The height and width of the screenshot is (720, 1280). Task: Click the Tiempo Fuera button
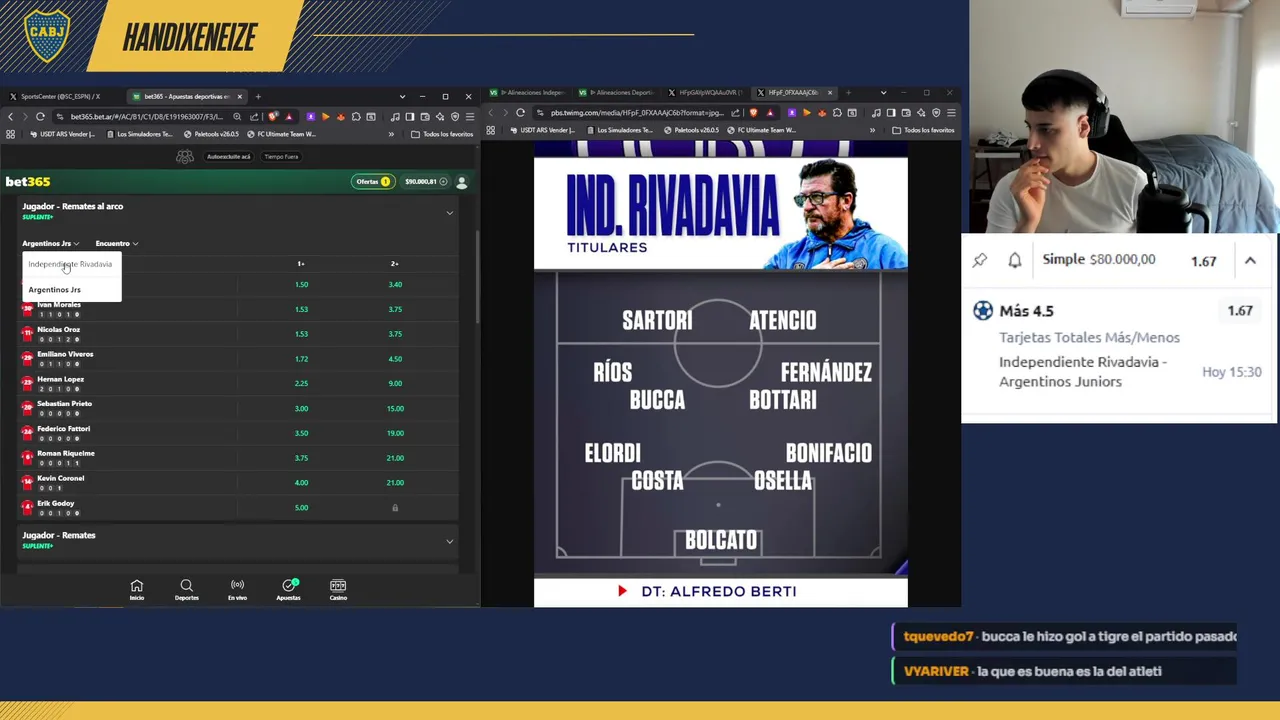click(x=281, y=157)
